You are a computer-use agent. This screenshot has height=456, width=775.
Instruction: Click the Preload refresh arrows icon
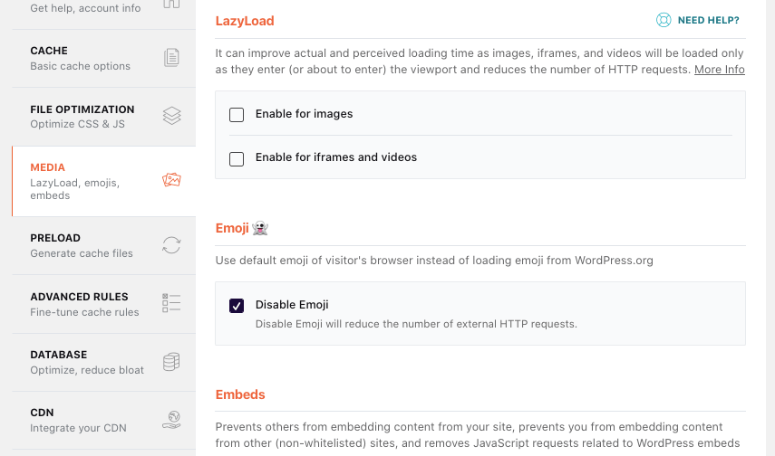(172, 245)
